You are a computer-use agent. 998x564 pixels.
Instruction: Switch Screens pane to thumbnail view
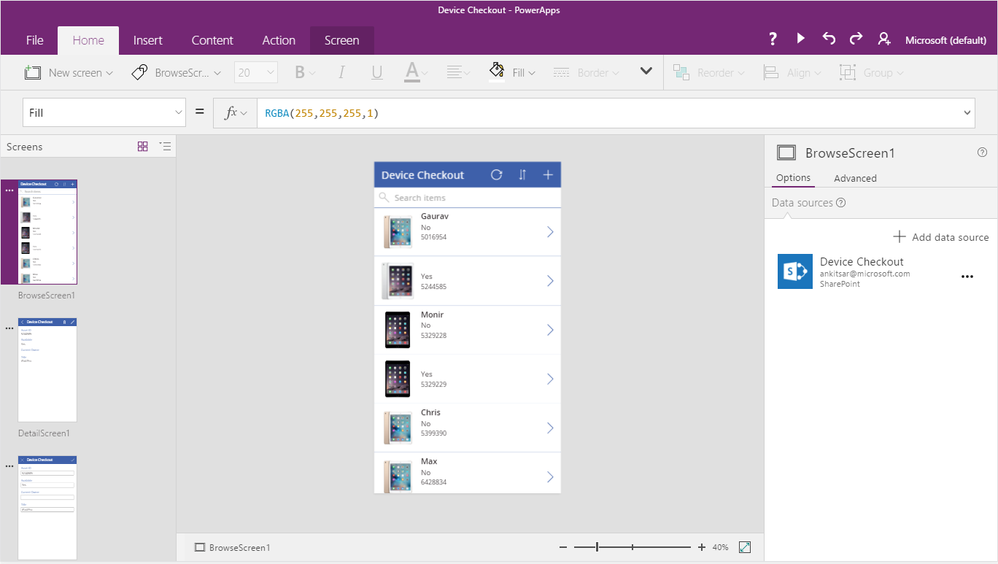tap(143, 146)
